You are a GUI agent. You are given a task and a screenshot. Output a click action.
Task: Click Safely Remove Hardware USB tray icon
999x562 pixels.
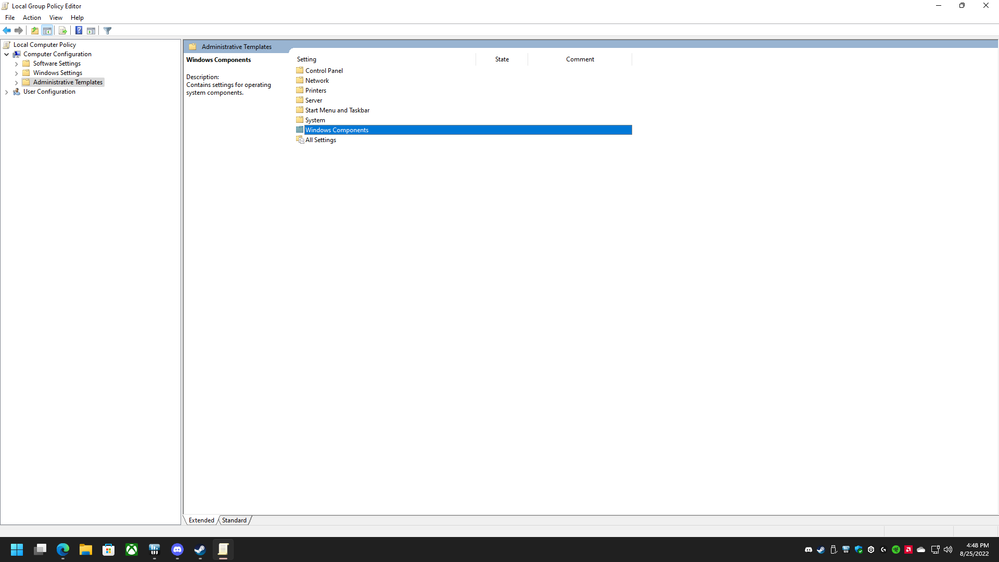coord(833,550)
